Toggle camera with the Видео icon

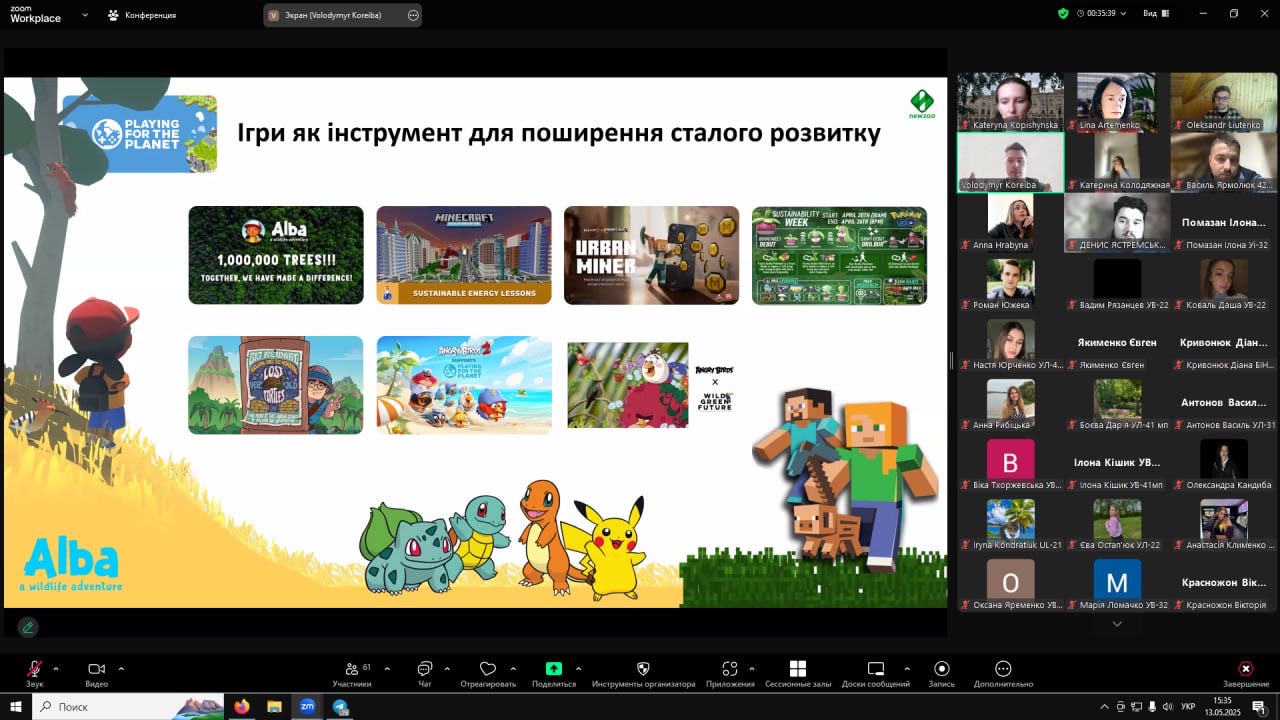tap(96, 669)
